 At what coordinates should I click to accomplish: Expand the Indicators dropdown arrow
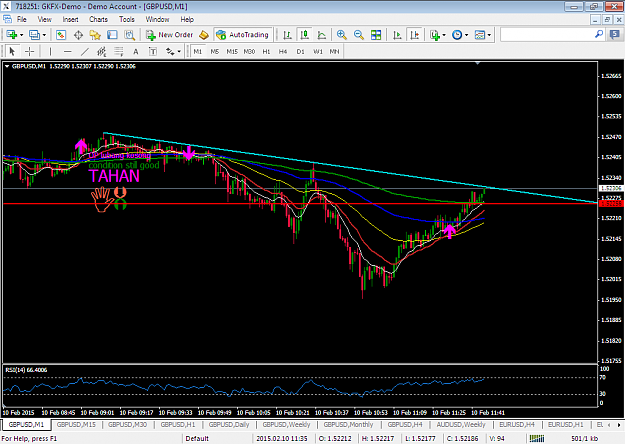point(444,35)
